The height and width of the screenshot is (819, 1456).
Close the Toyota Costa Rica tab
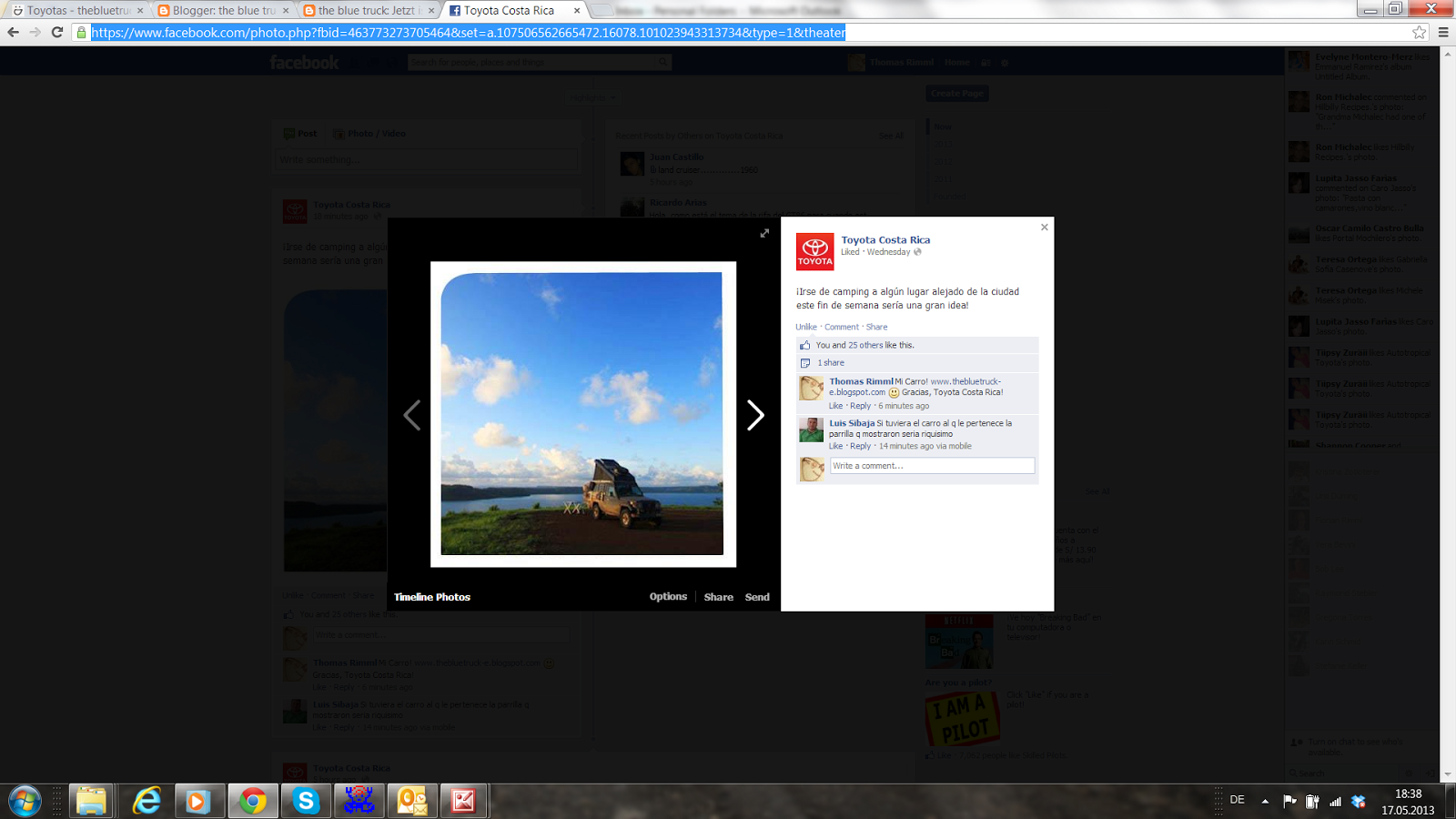[577, 11]
